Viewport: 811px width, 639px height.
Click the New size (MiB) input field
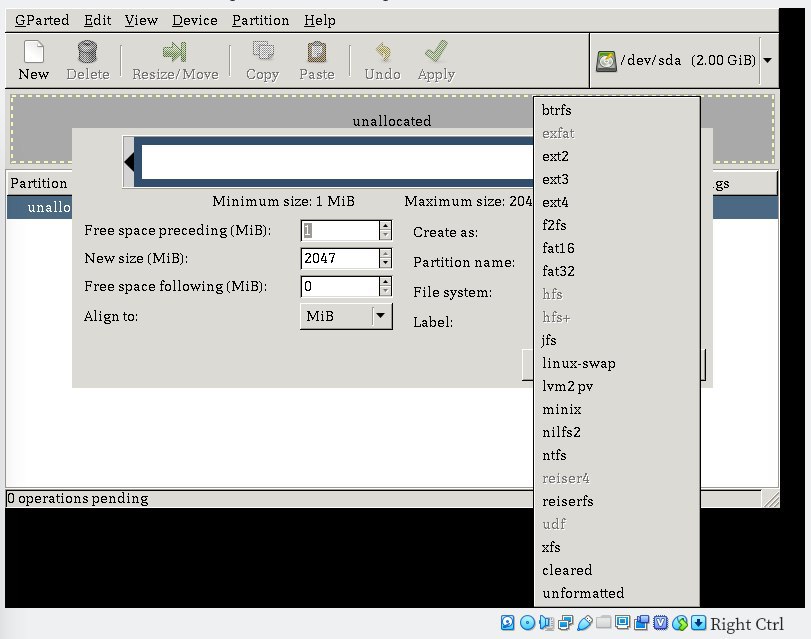[340, 258]
